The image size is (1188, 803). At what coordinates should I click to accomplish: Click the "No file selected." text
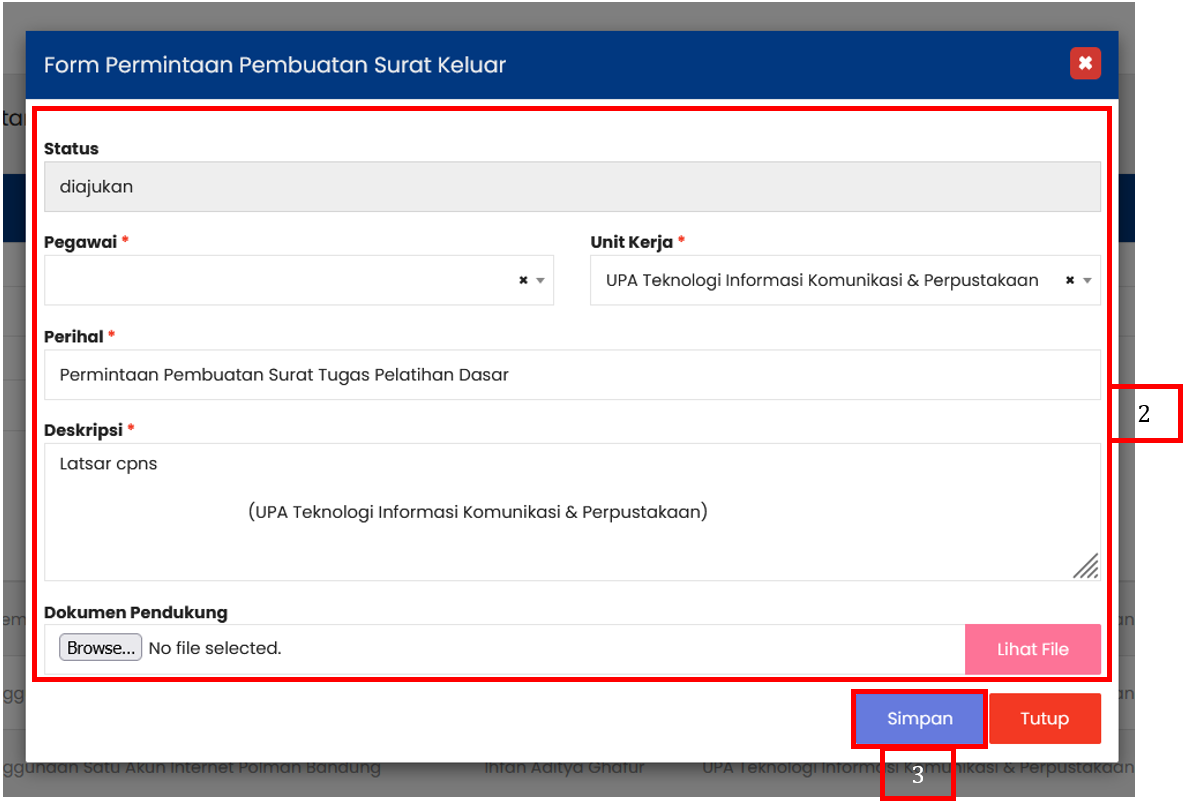point(215,649)
